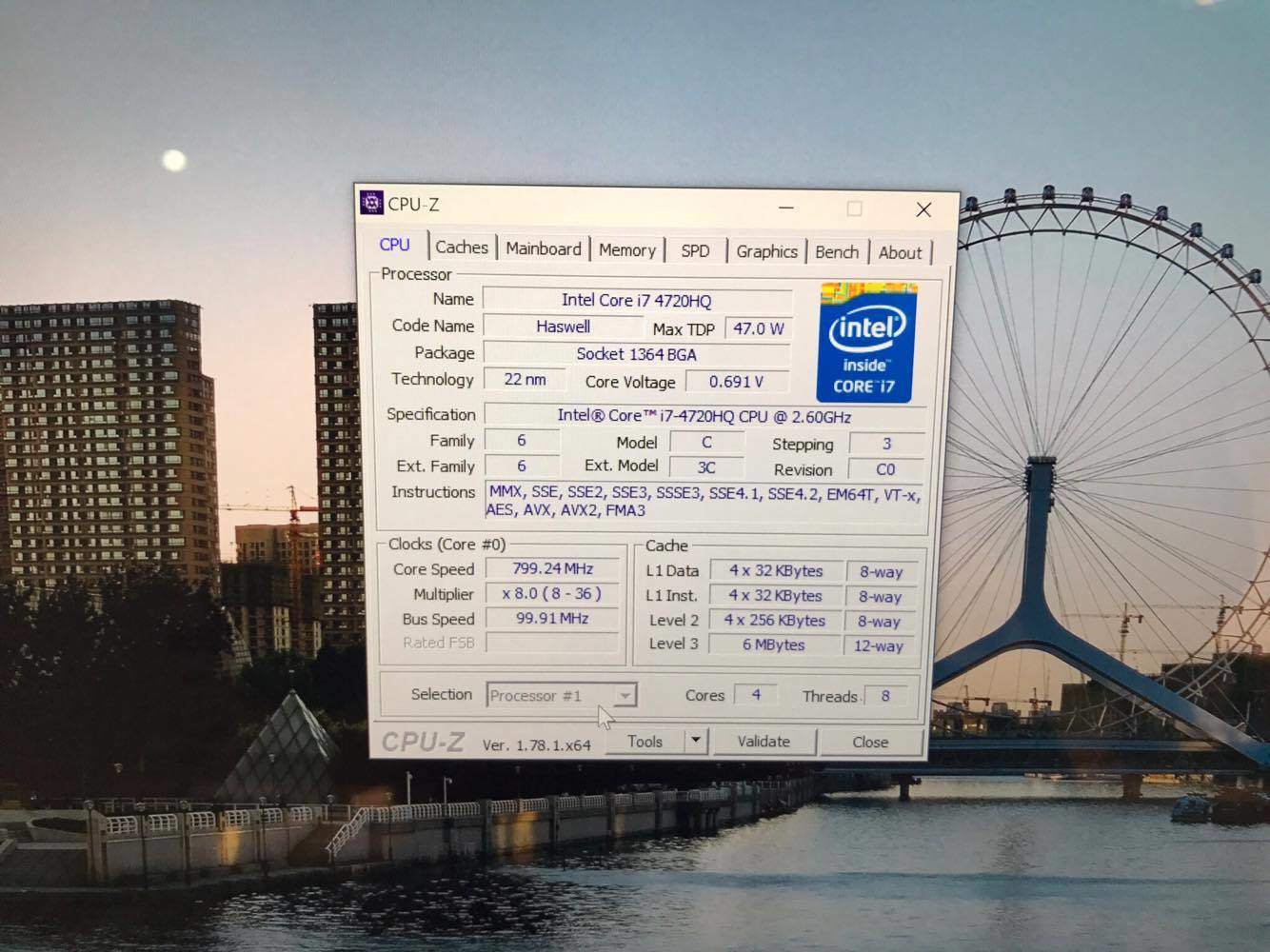Expand the Processor #1 selection dropdown
Image resolution: width=1270 pixels, height=952 pixels.
(625, 696)
